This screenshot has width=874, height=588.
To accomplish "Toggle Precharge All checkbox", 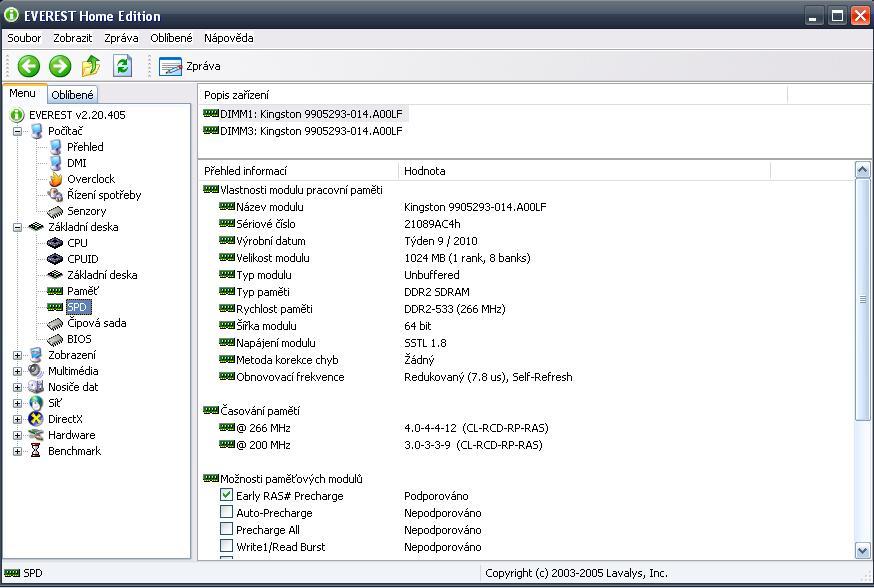I will (226, 528).
